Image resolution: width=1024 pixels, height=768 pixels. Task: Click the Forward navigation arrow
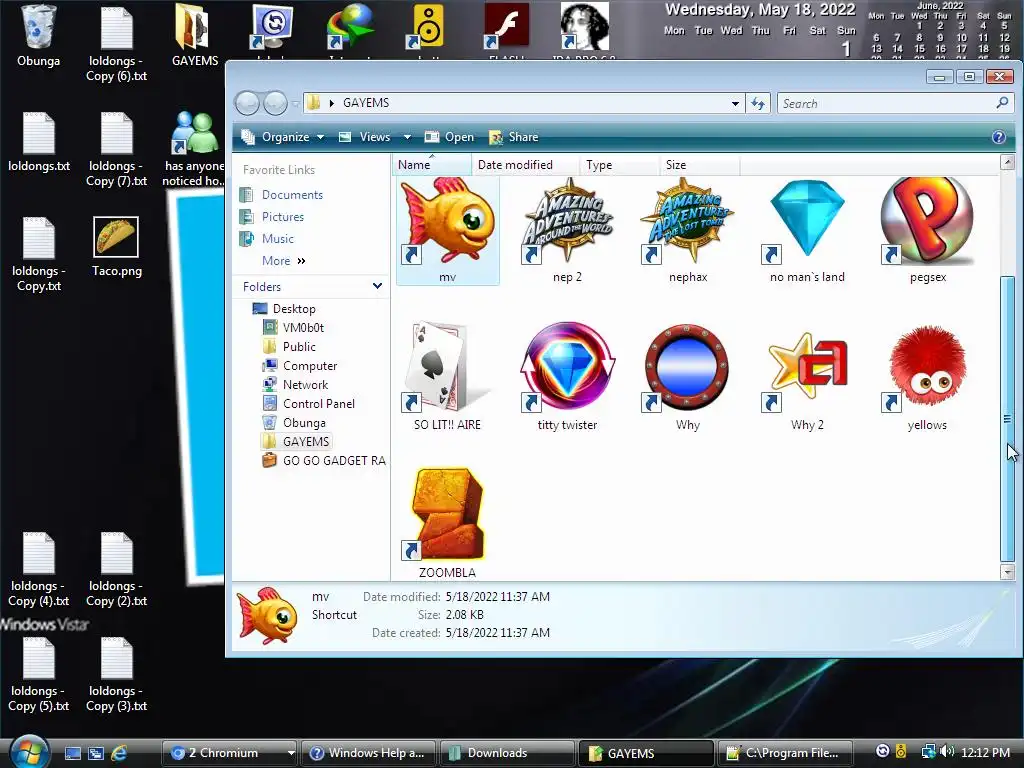(x=275, y=103)
